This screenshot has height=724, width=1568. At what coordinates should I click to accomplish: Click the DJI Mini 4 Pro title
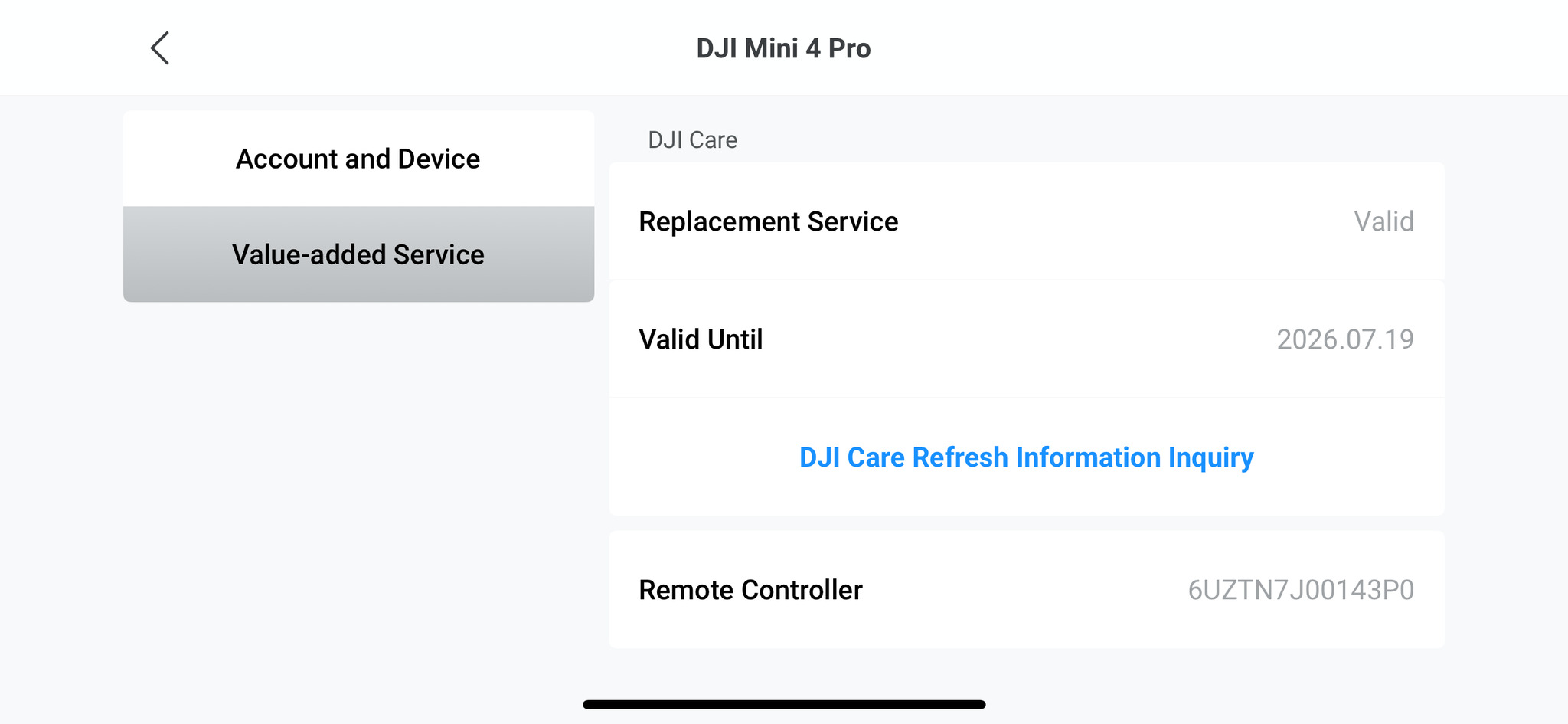(x=783, y=48)
